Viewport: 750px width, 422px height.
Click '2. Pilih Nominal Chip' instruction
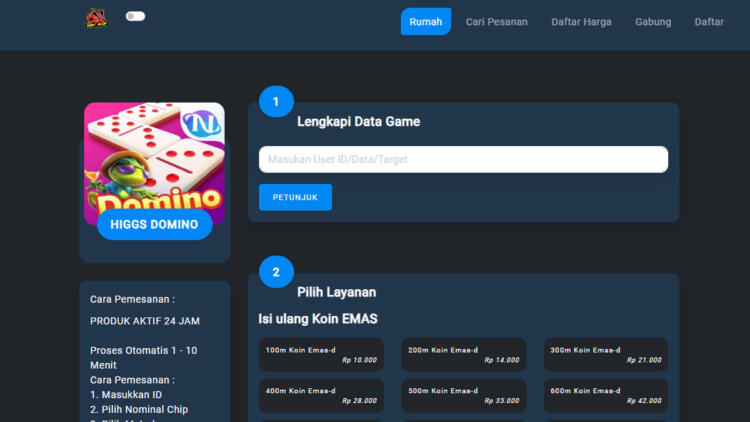coord(139,410)
